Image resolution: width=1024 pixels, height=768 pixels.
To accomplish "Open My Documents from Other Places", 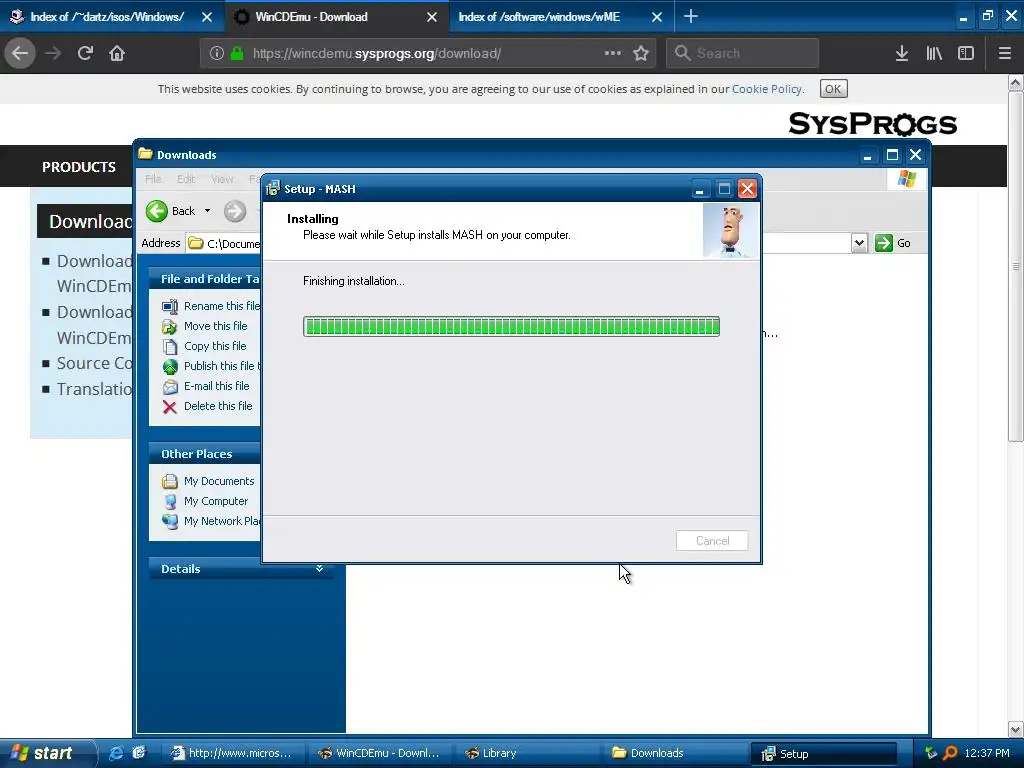I will click(219, 481).
